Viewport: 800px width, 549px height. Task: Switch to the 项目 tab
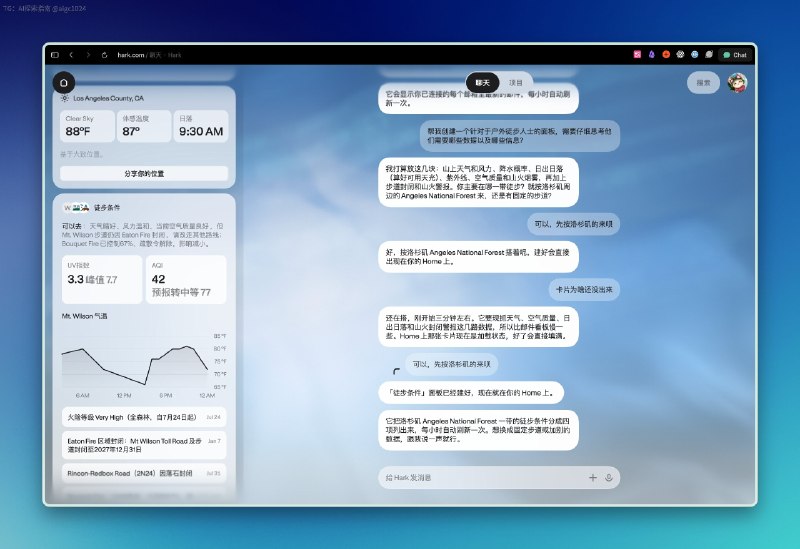click(516, 83)
